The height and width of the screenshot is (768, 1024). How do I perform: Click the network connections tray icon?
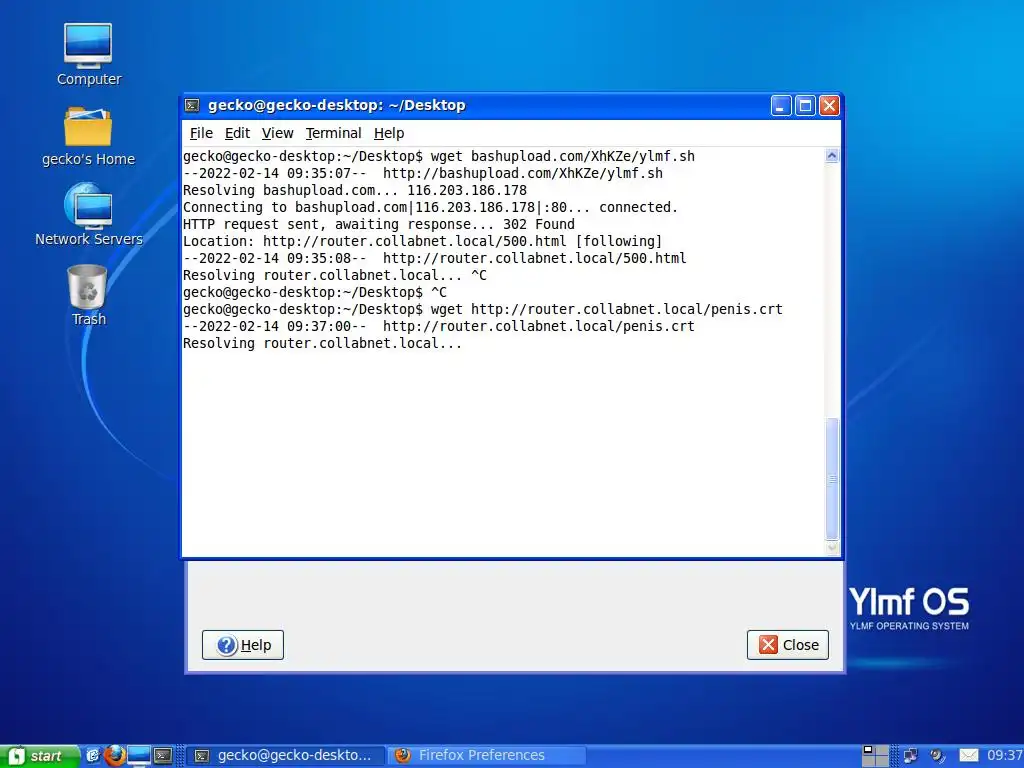click(x=910, y=756)
